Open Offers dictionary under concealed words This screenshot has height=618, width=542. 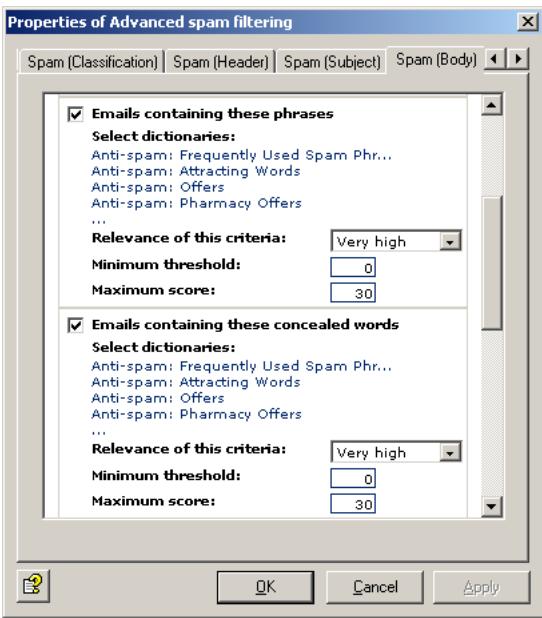click(158, 398)
